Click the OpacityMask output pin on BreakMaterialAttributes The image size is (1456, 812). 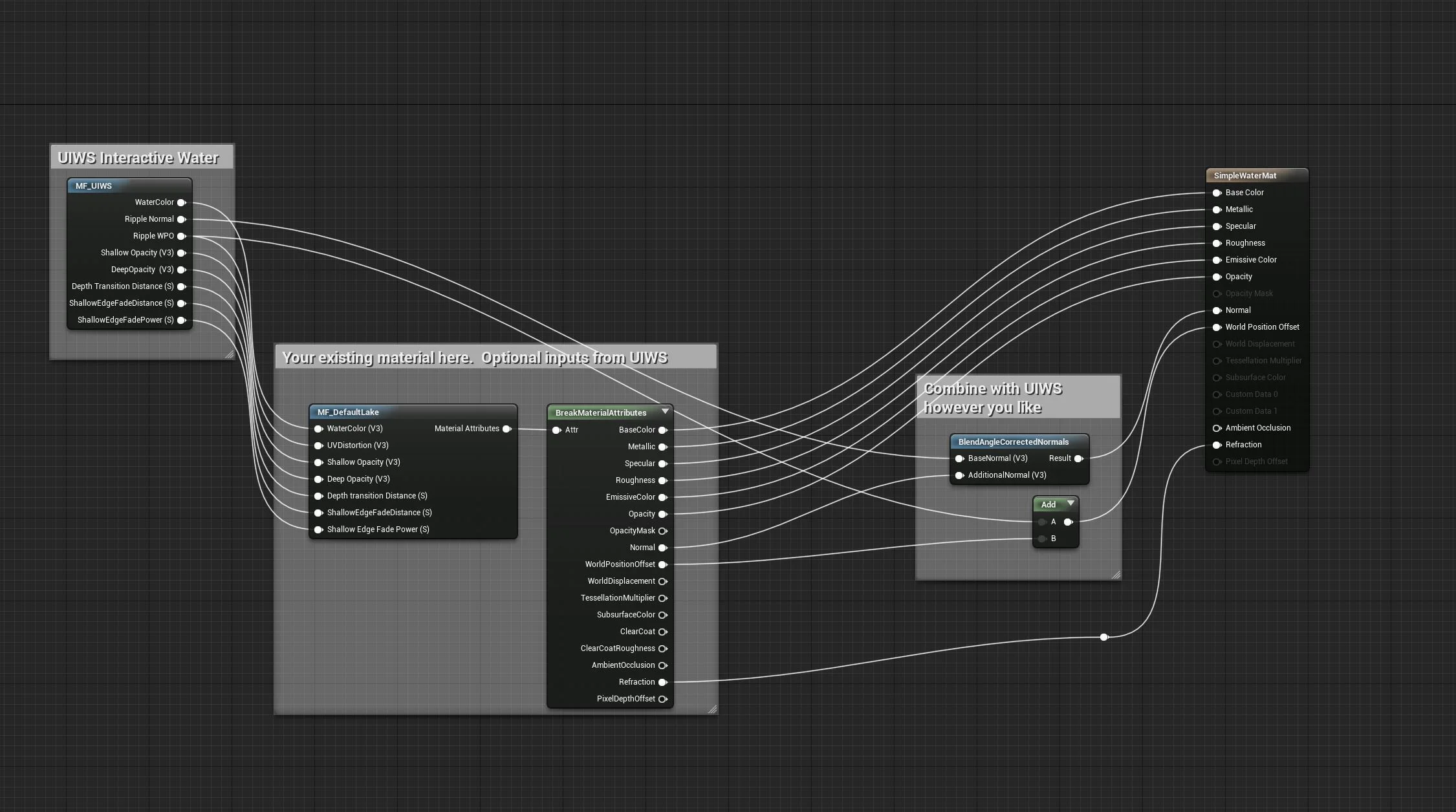click(662, 531)
